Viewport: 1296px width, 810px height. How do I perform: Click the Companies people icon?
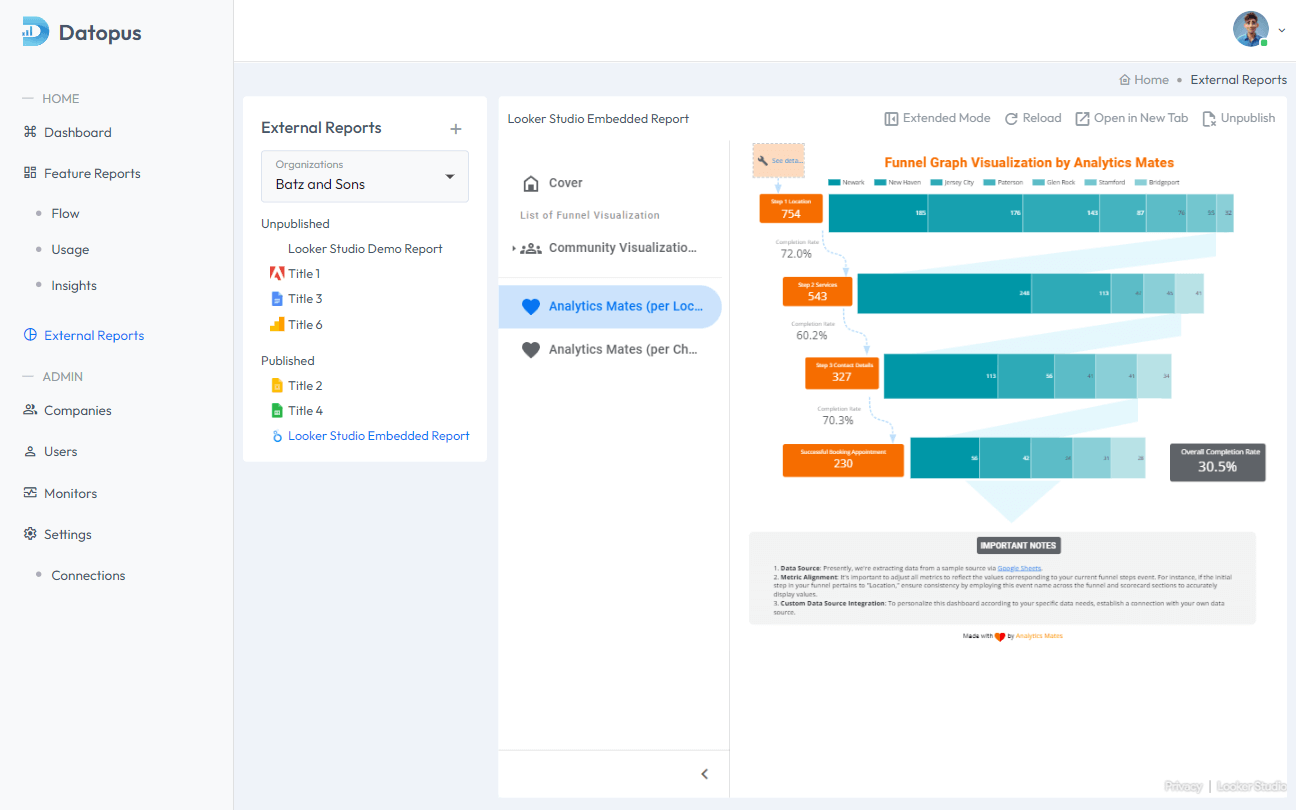click(30, 410)
